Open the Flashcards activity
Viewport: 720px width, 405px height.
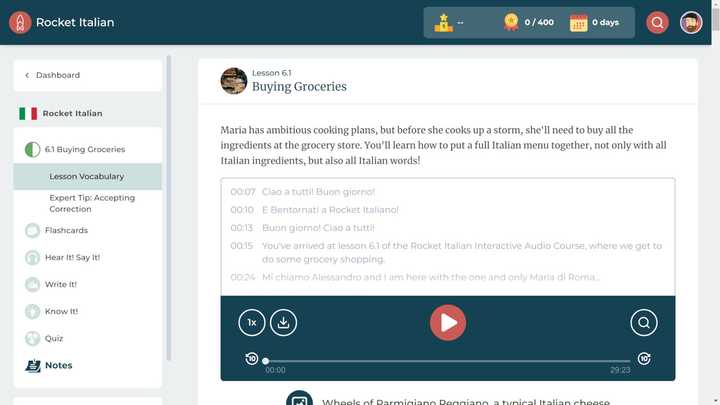click(x=66, y=231)
